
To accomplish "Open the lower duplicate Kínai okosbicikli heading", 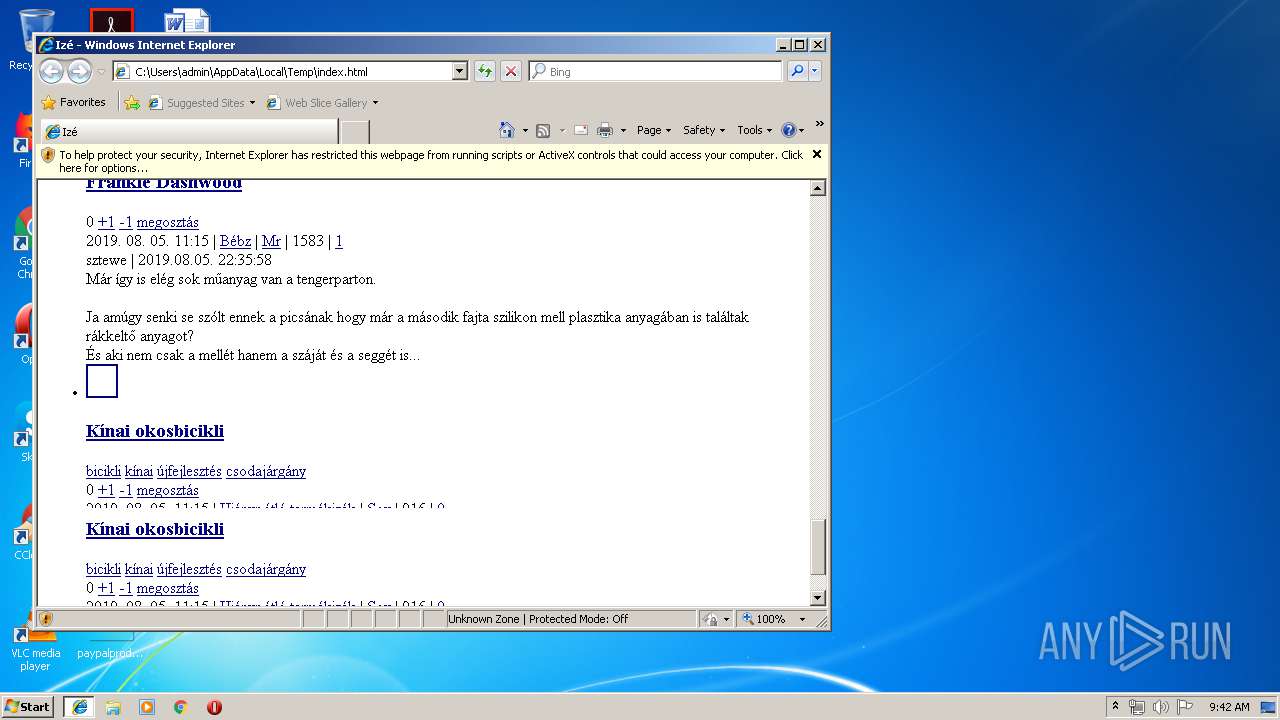I will pyautogui.click(x=155, y=529).
